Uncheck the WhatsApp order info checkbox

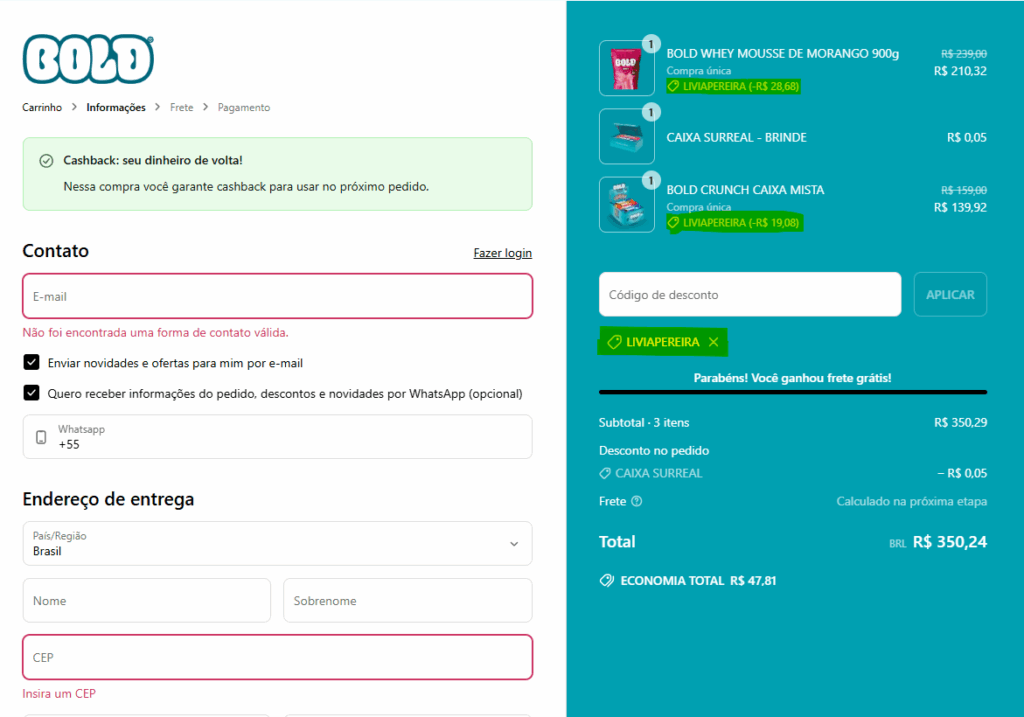point(32,393)
